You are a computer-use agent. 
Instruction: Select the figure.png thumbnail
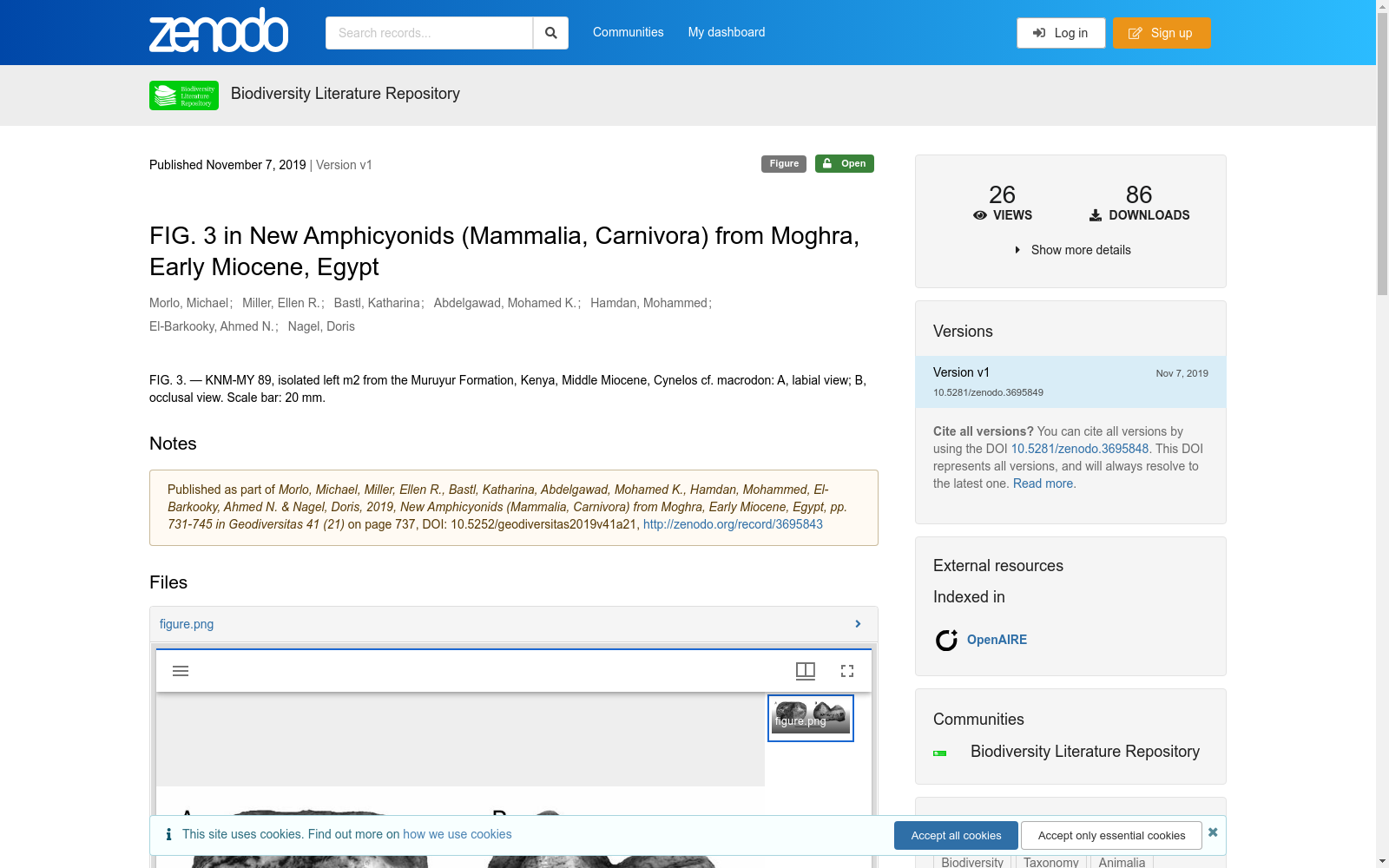[811, 718]
